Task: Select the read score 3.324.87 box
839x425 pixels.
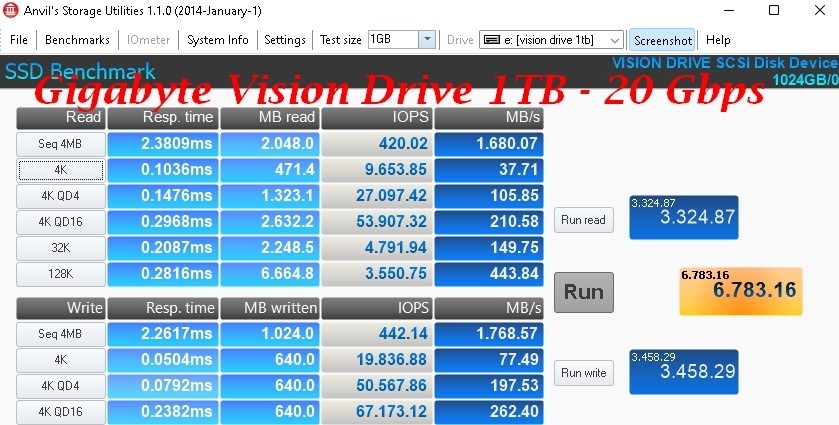Action: [x=684, y=217]
